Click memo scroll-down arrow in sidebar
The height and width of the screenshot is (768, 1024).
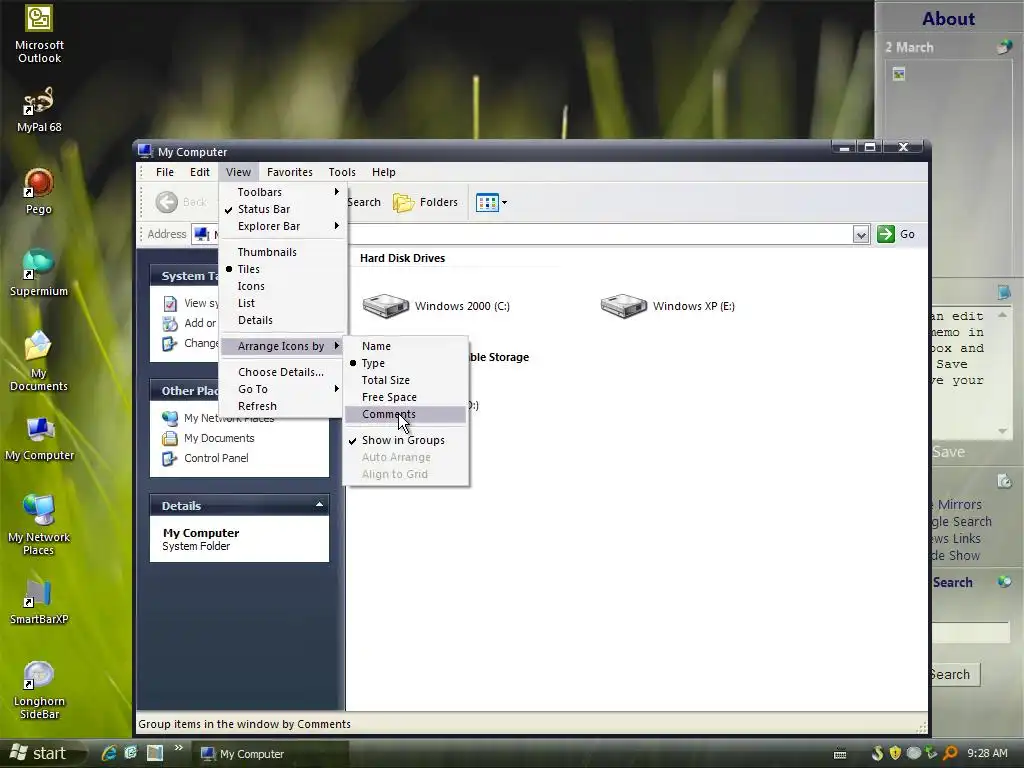pyautogui.click(x=1002, y=431)
